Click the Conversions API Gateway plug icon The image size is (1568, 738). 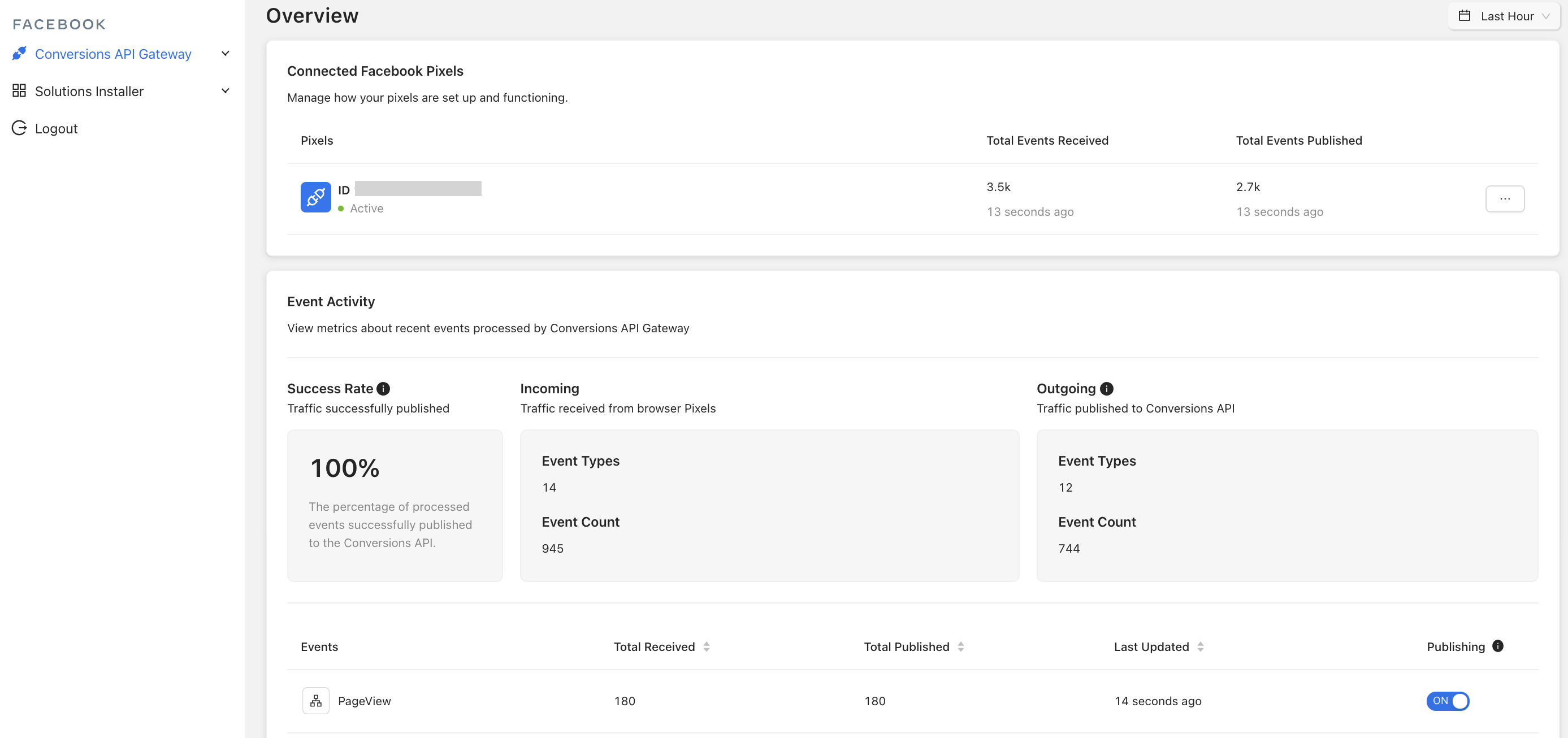(x=19, y=54)
